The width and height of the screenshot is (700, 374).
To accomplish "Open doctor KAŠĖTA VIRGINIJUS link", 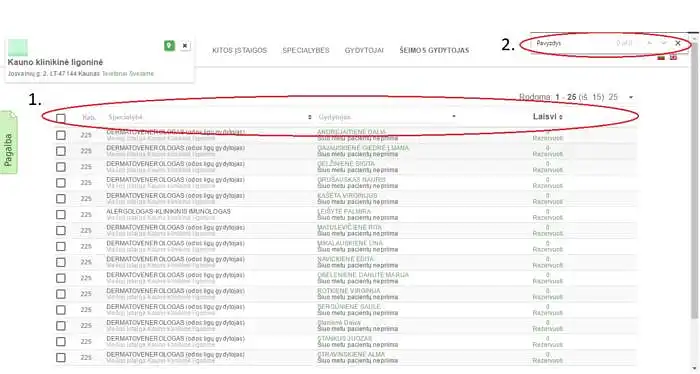I will [x=347, y=195].
